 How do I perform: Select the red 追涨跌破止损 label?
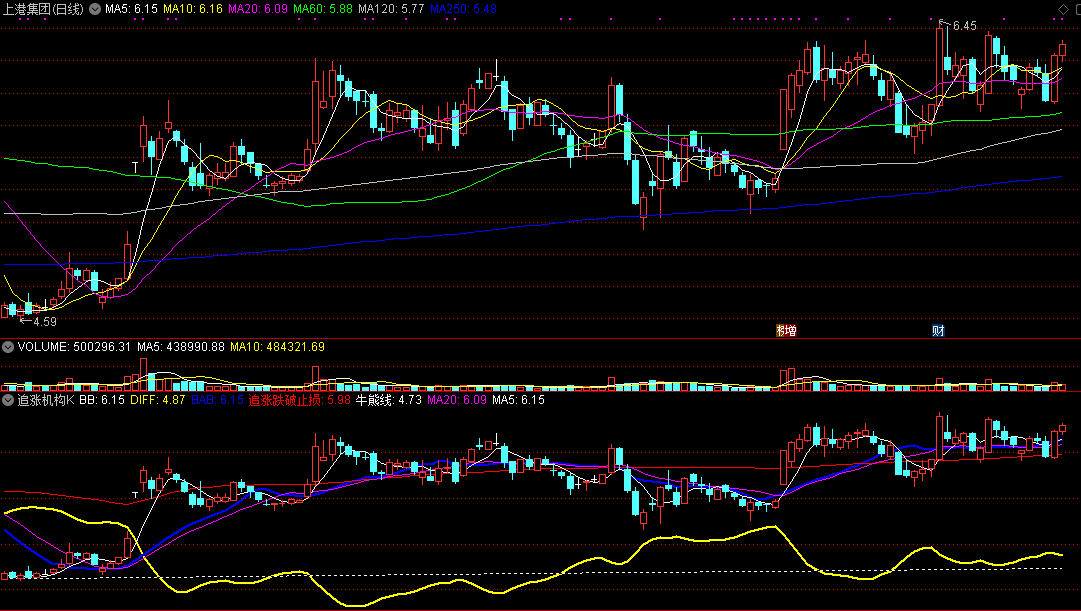(299, 400)
